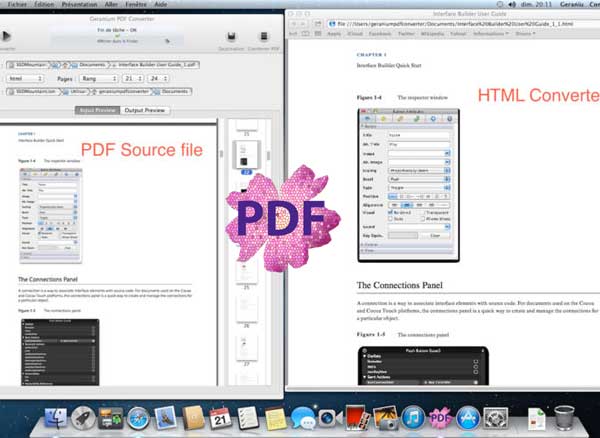Open the document stack in Dock
The height and width of the screenshot is (438, 600).
[536, 419]
